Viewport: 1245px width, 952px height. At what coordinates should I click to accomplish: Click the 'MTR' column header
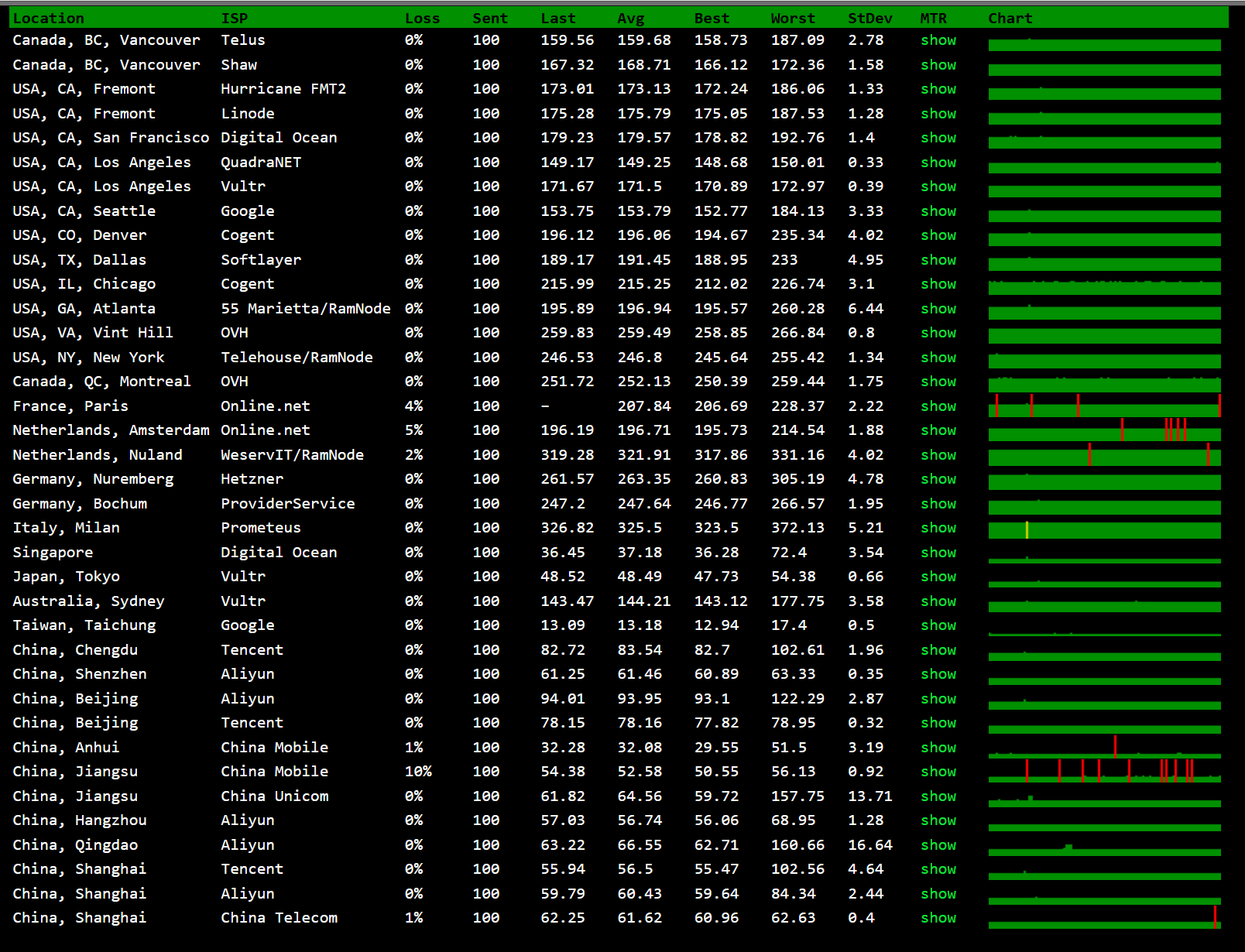point(934,19)
